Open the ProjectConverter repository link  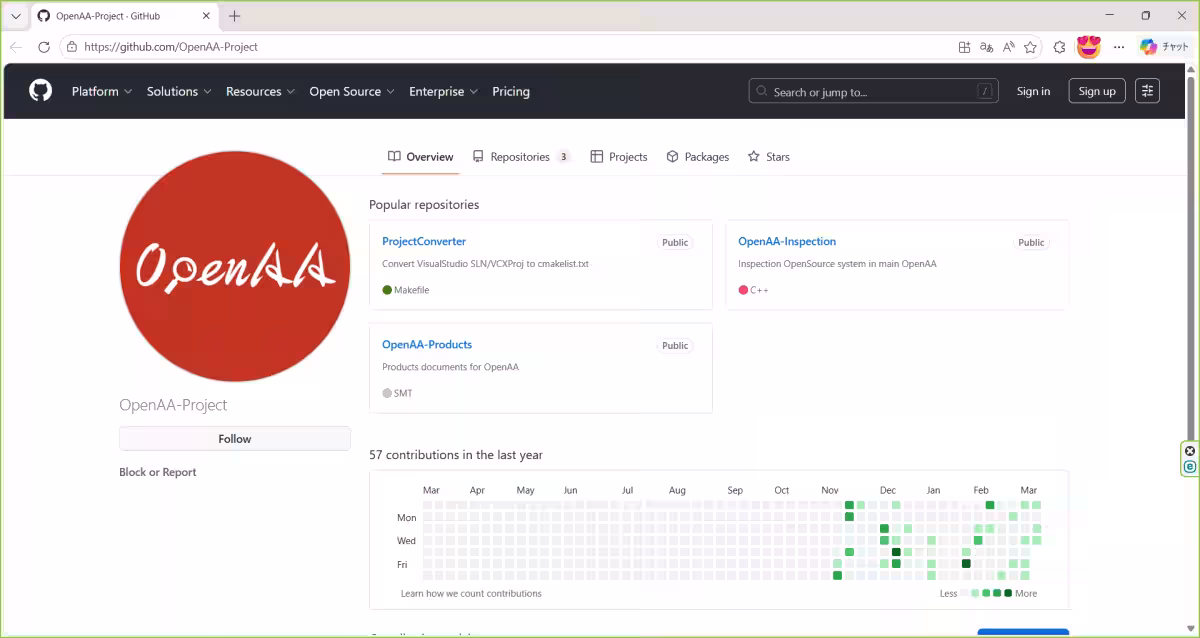pos(424,241)
